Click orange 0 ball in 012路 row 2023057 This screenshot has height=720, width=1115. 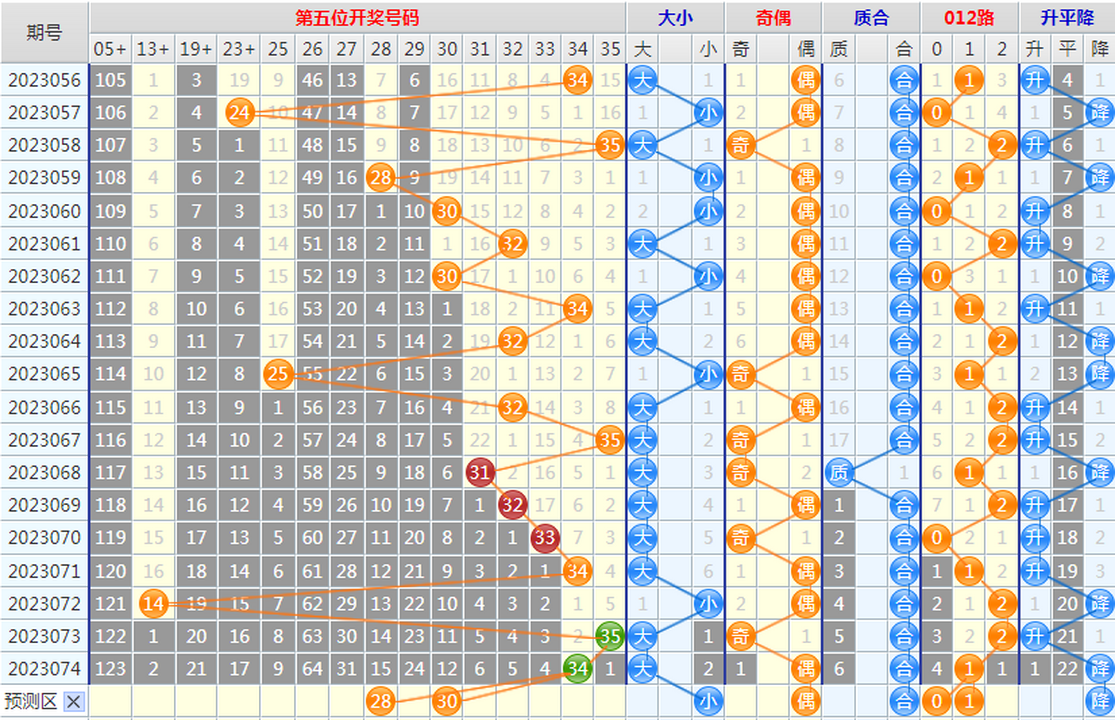click(937, 112)
